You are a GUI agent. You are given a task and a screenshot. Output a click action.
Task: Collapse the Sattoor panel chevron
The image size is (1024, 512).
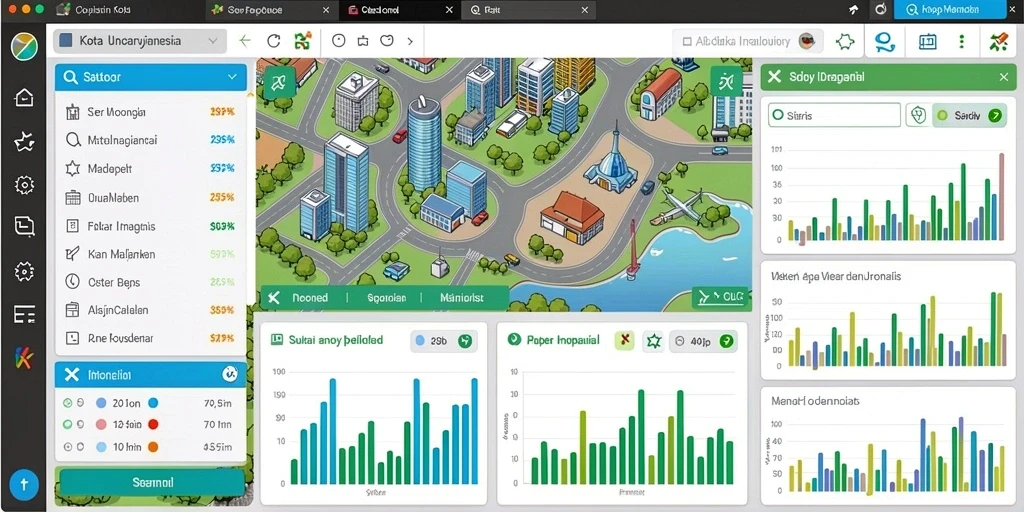[232, 77]
